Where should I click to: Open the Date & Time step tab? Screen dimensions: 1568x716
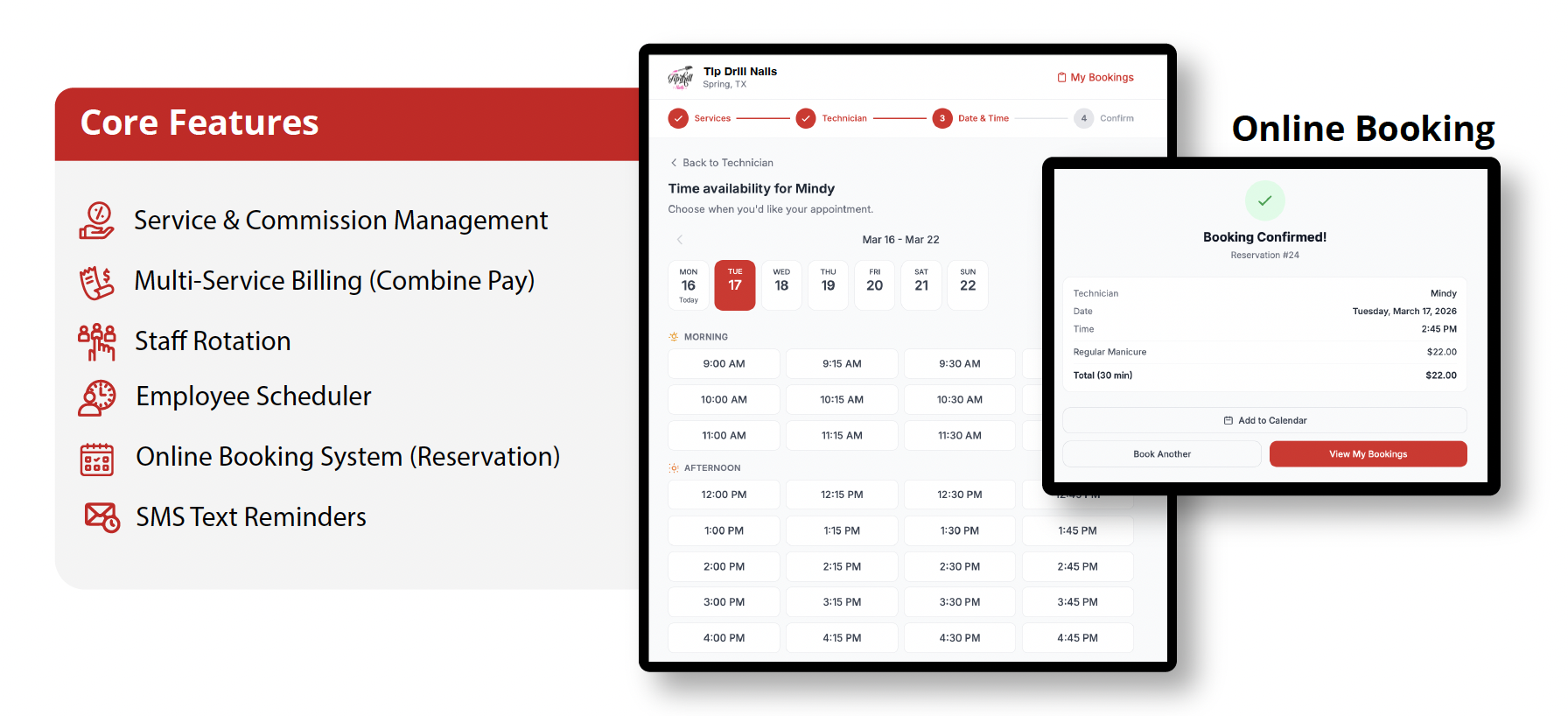click(x=971, y=118)
